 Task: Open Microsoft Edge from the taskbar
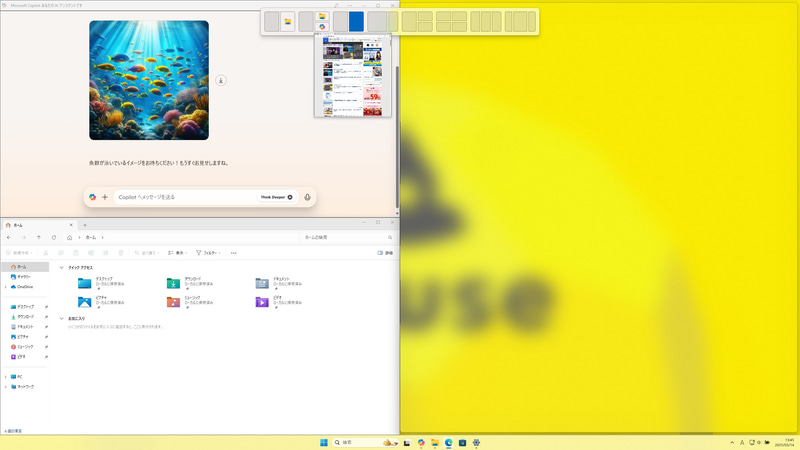click(448, 442)
